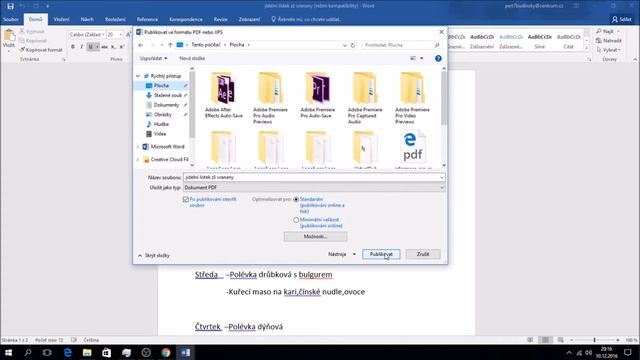Screen dimensions: 640x360
Task: Open the Uspořádat menu
Action: point(153,58)
